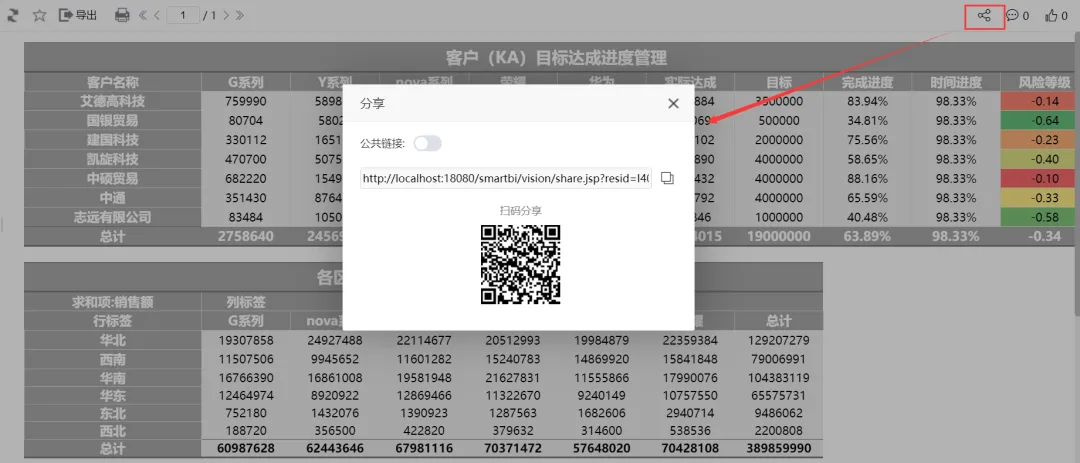Click the 华东 row label
Screen dimensions: 1080x463
click(x=112, y=396)
